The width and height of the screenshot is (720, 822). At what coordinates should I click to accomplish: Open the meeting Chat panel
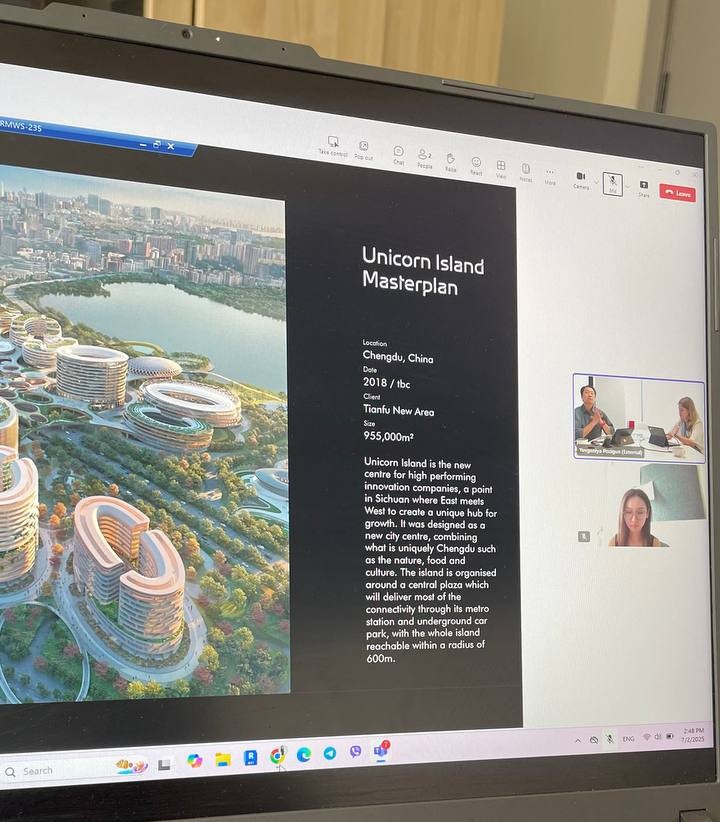coord(398,153)
